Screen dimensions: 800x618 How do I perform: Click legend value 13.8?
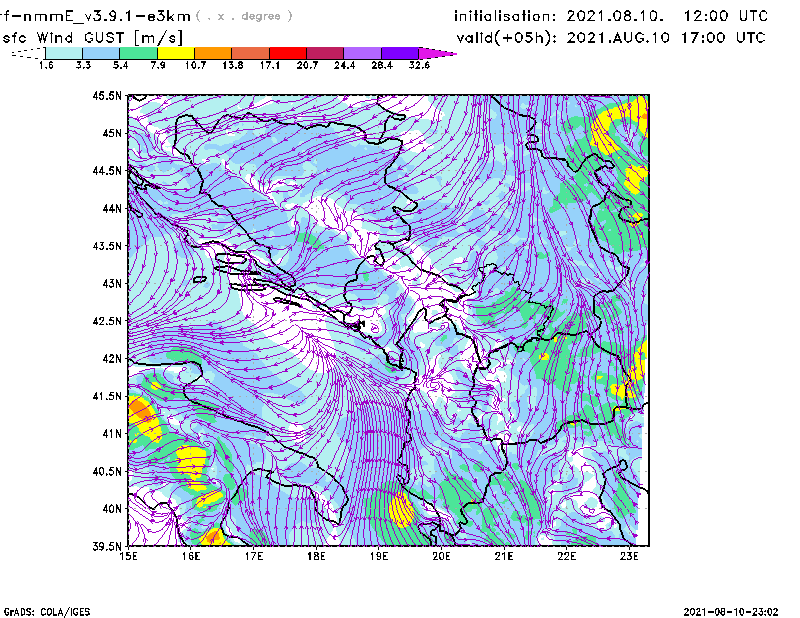coord(233,65)
